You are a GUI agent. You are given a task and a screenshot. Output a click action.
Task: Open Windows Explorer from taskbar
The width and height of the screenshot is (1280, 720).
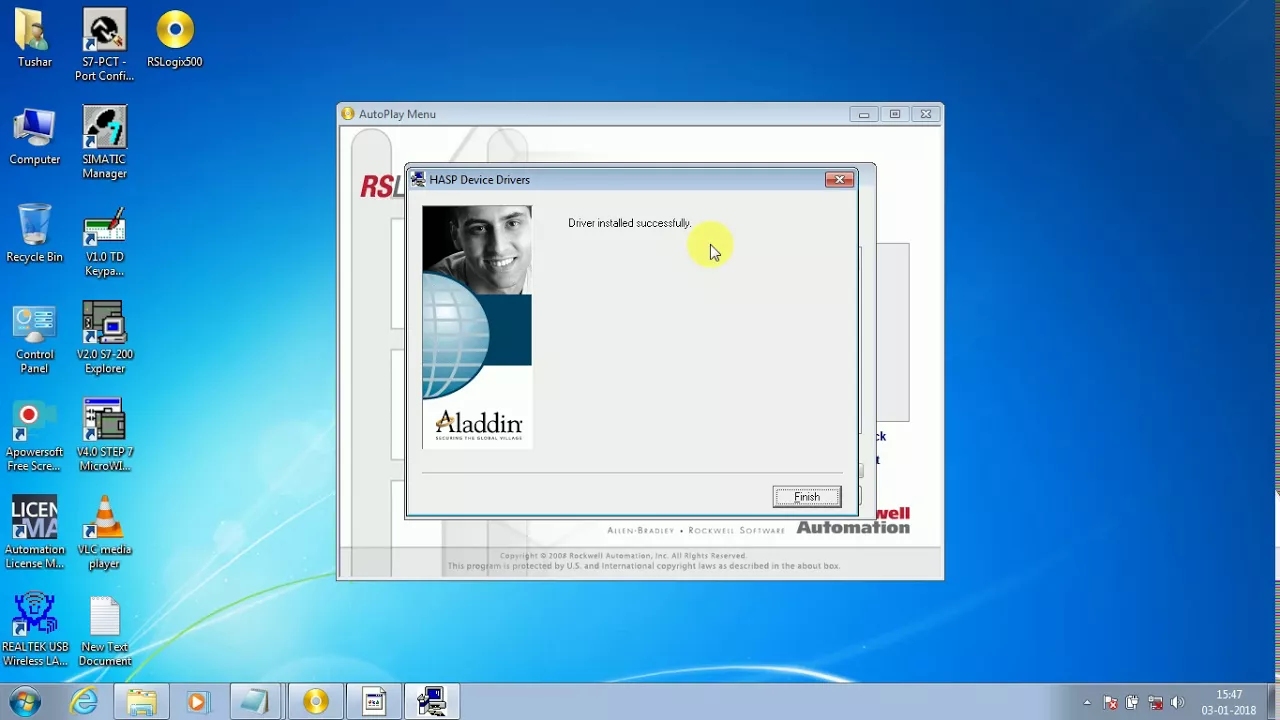point(141,702)
